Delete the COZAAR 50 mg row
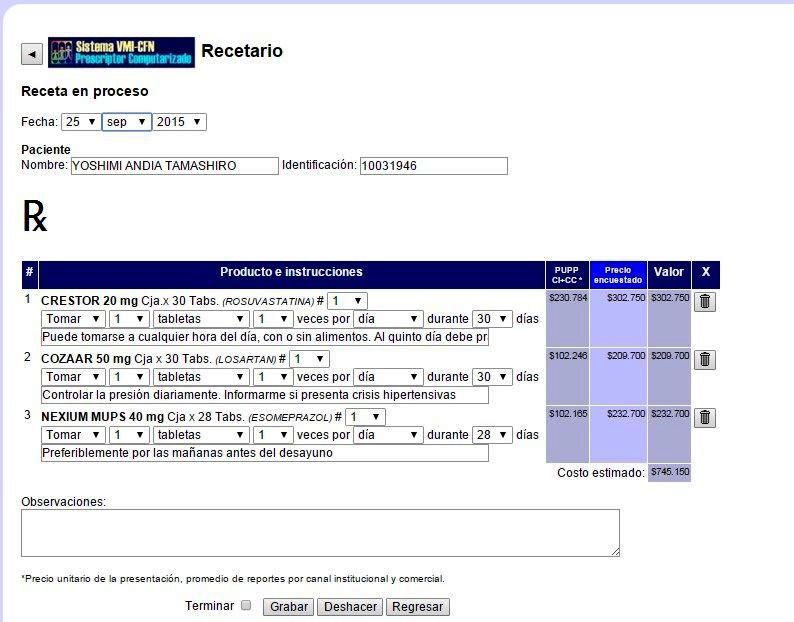 704,360
